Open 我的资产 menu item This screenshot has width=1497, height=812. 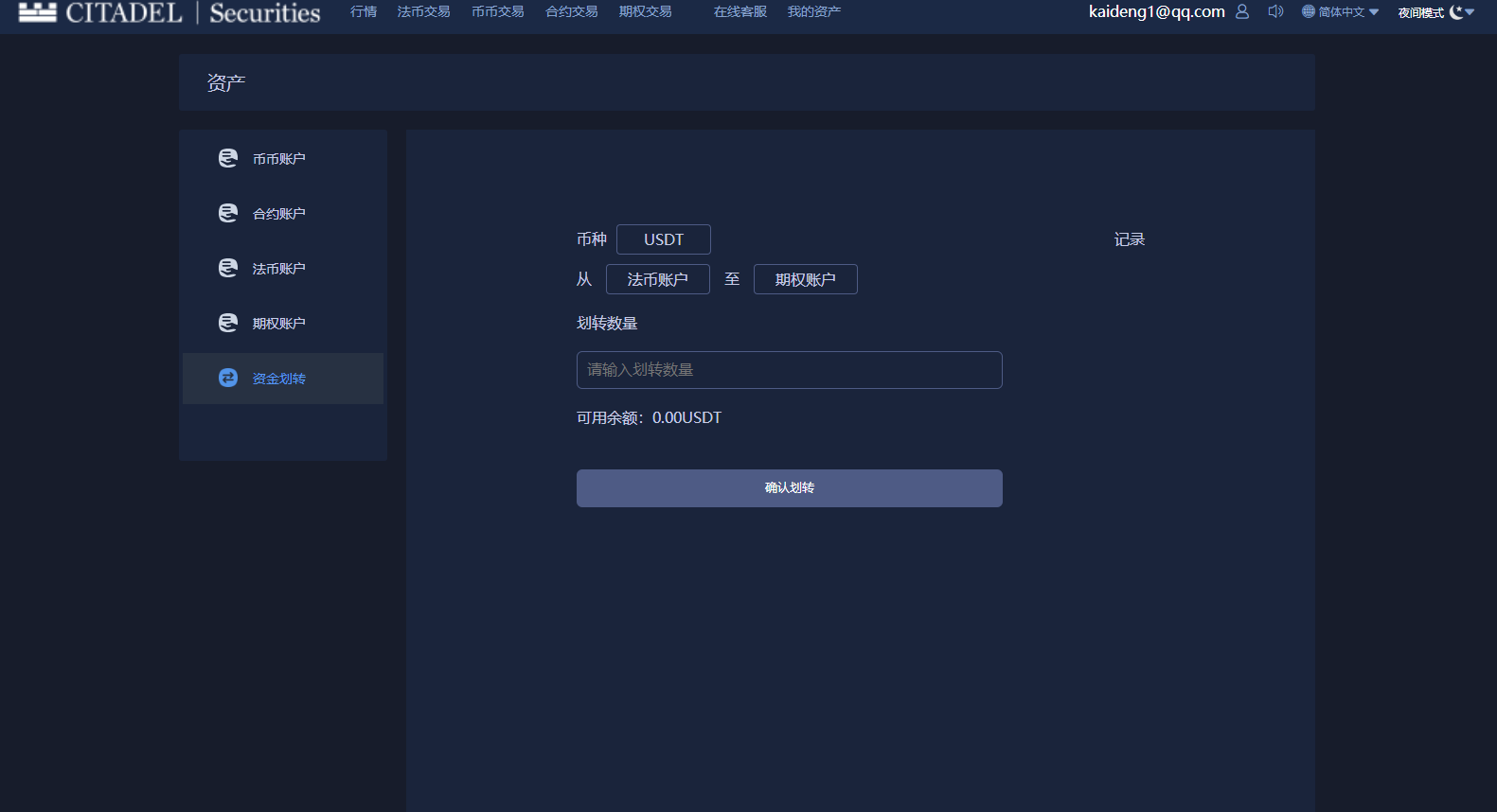(814, 11)
